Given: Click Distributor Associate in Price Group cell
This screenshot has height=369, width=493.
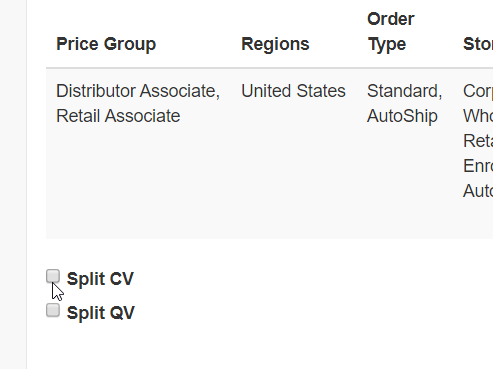Looking at the screenshot, I should pos(138,91).
